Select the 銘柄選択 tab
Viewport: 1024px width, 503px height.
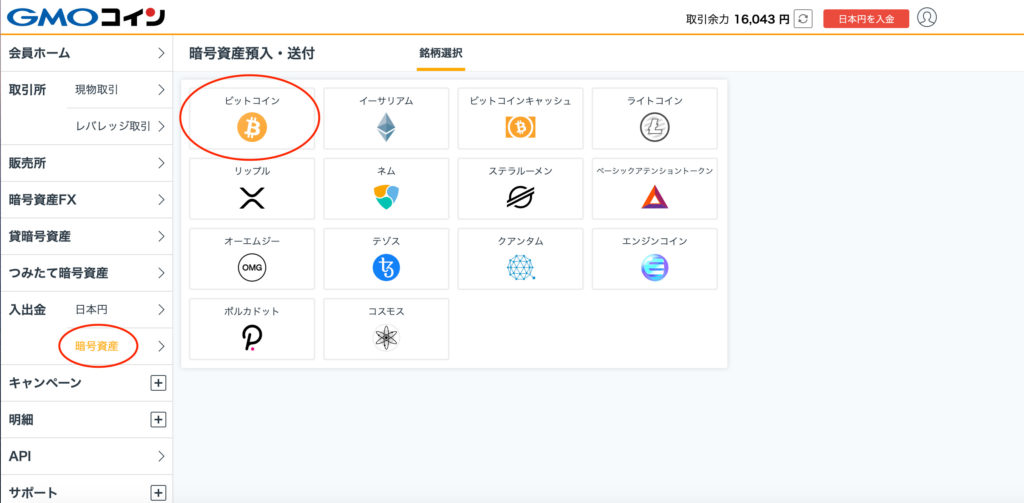(x=441, y=54)
